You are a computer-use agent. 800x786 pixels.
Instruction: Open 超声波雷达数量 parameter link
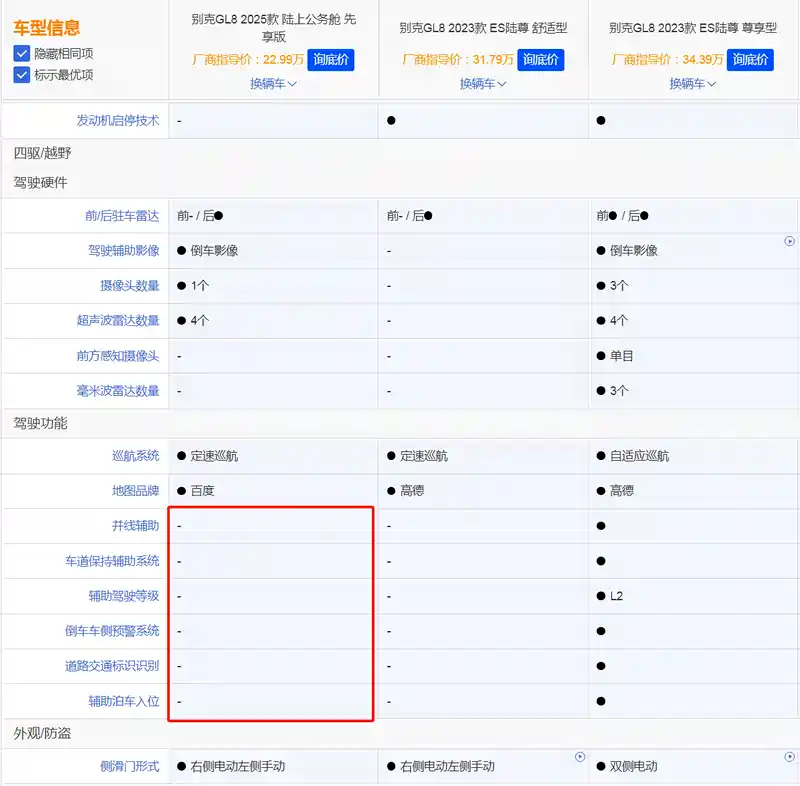coord(118,321)
